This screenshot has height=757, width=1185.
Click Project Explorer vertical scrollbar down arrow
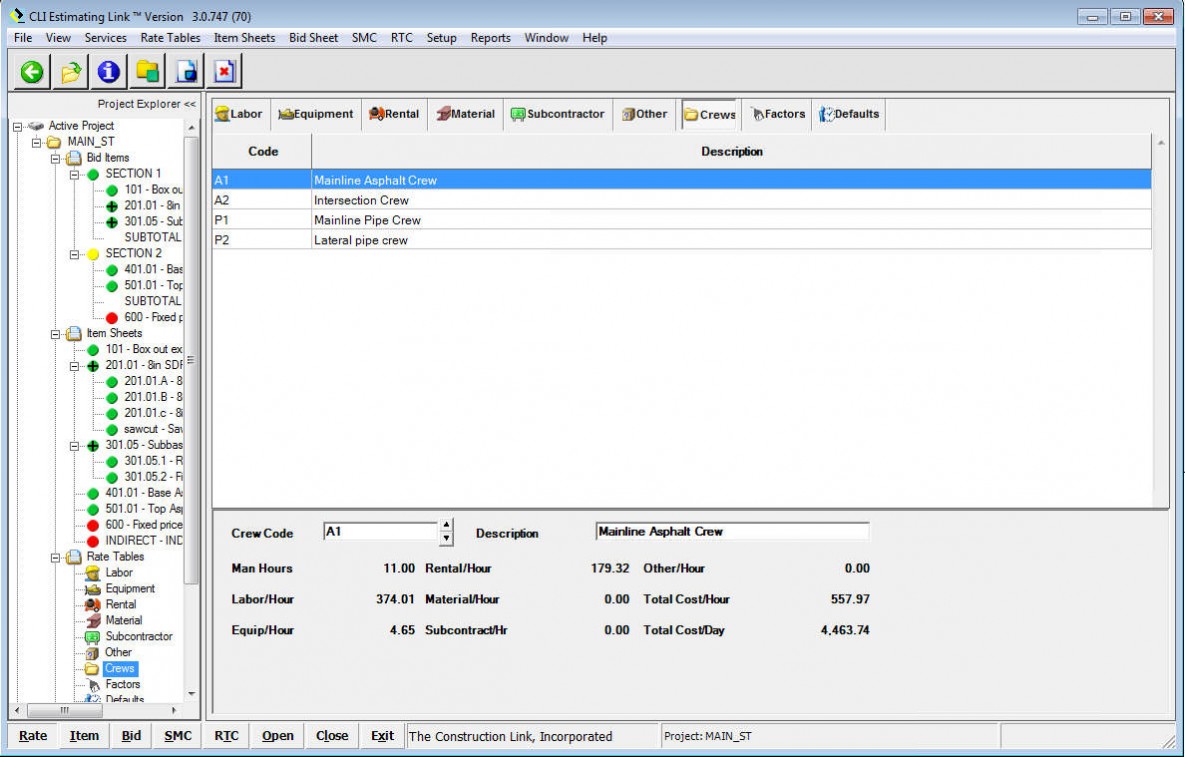[191, 694]
